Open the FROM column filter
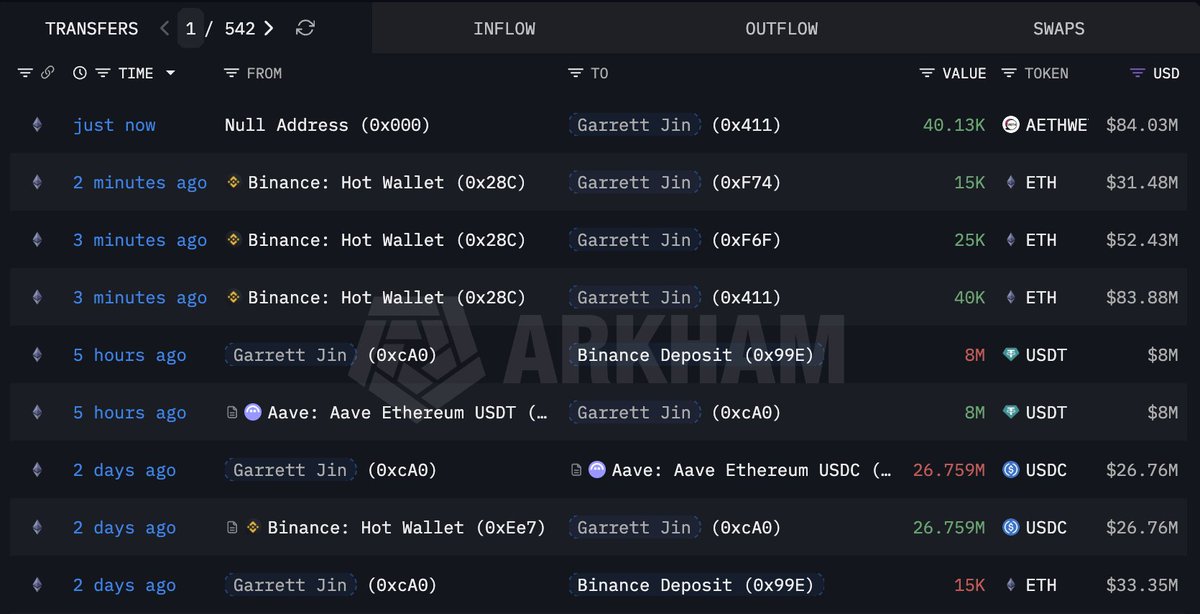Image resolution: width=1200 pixels, height=614 pixels. click(231, 73)
